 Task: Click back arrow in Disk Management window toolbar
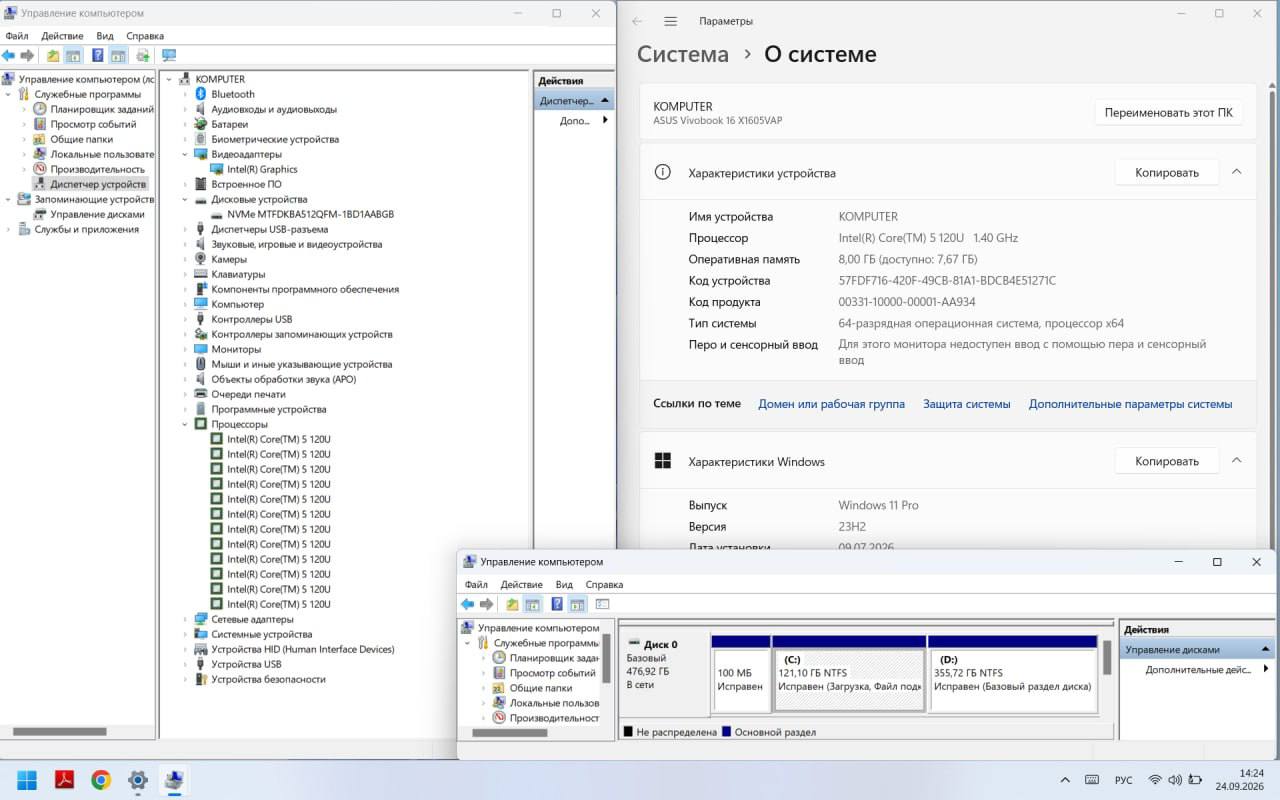coord(467,604)
